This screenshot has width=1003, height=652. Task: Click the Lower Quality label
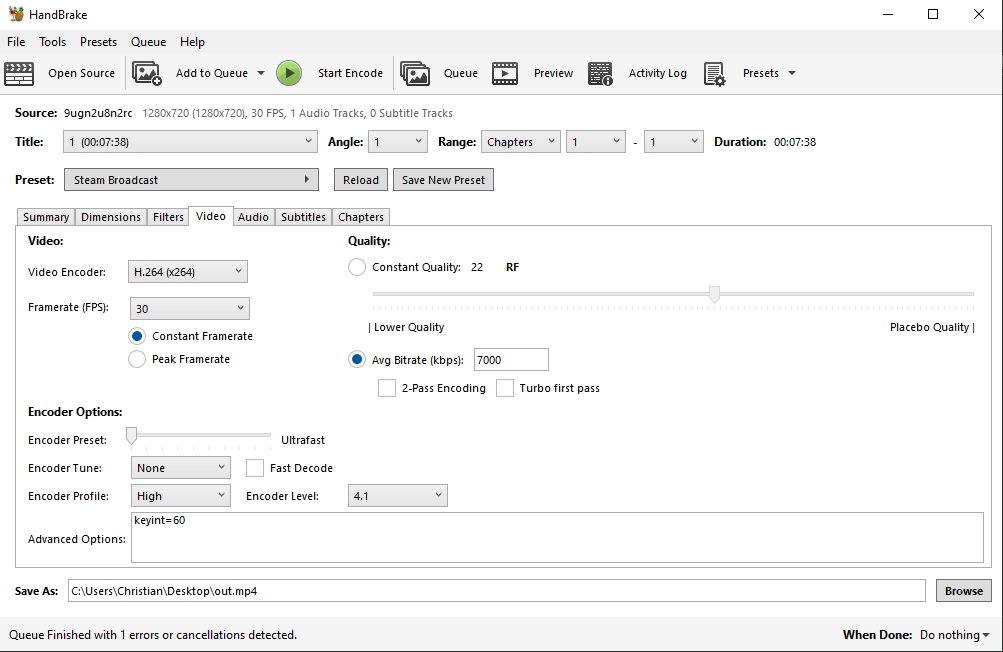pyautogui.click(x=409, y=327)
